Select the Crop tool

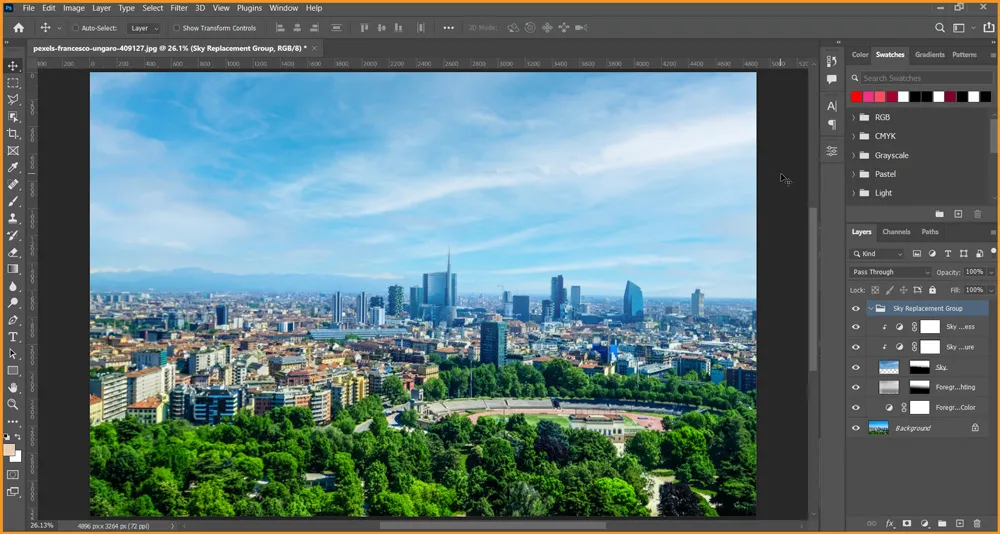point(13,133)
